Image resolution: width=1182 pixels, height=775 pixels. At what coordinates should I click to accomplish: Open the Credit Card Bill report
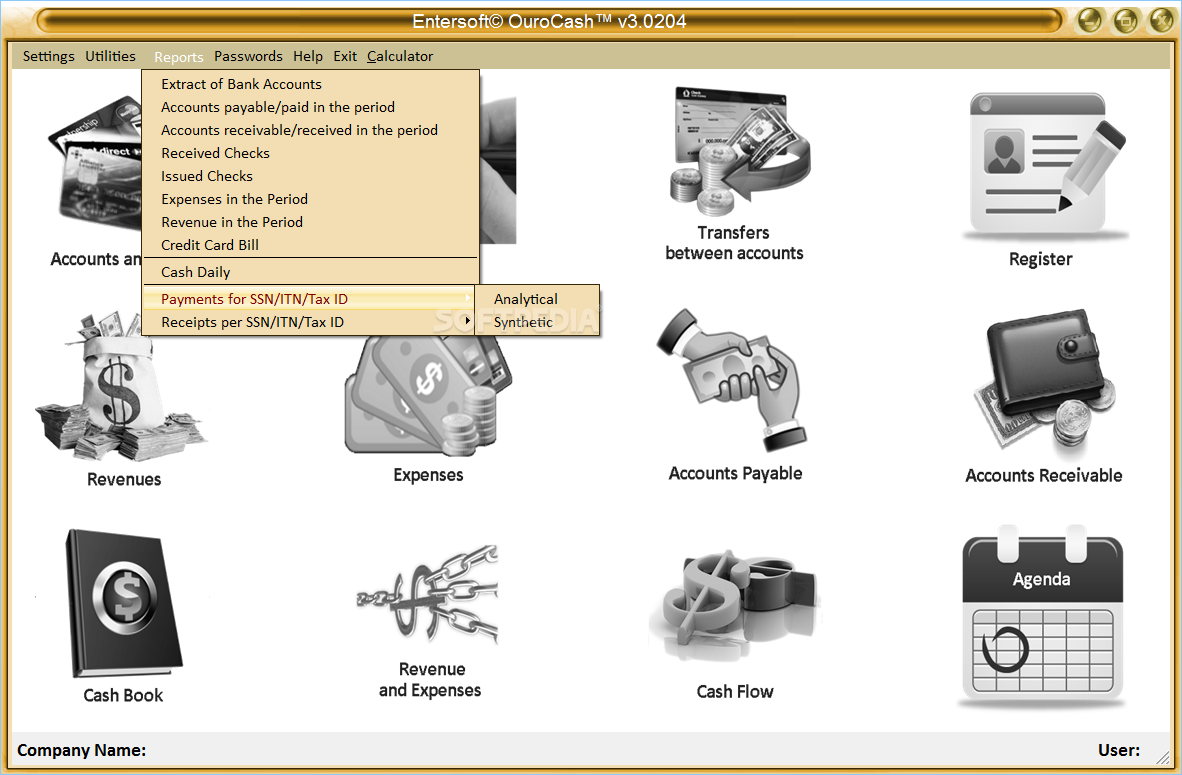pyautogui.click(x=311, y=245)
